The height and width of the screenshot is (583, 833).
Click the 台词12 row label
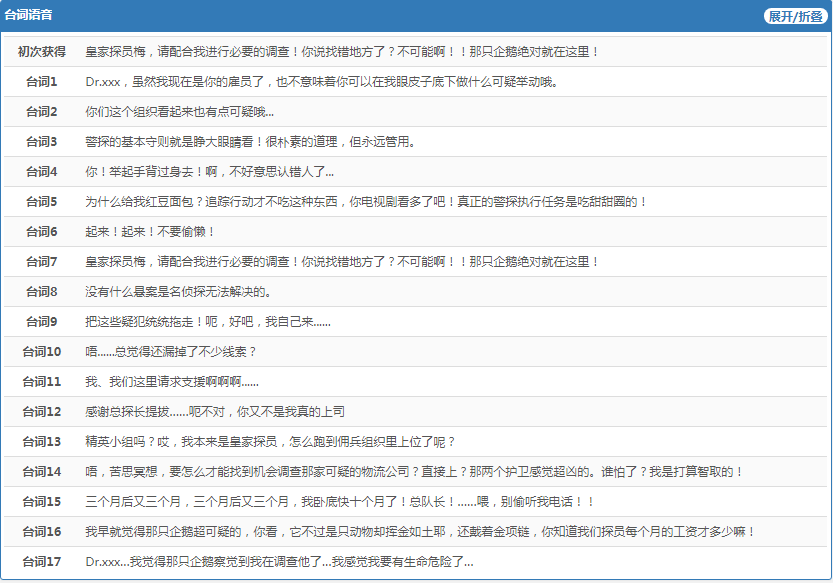coord(42,412)
